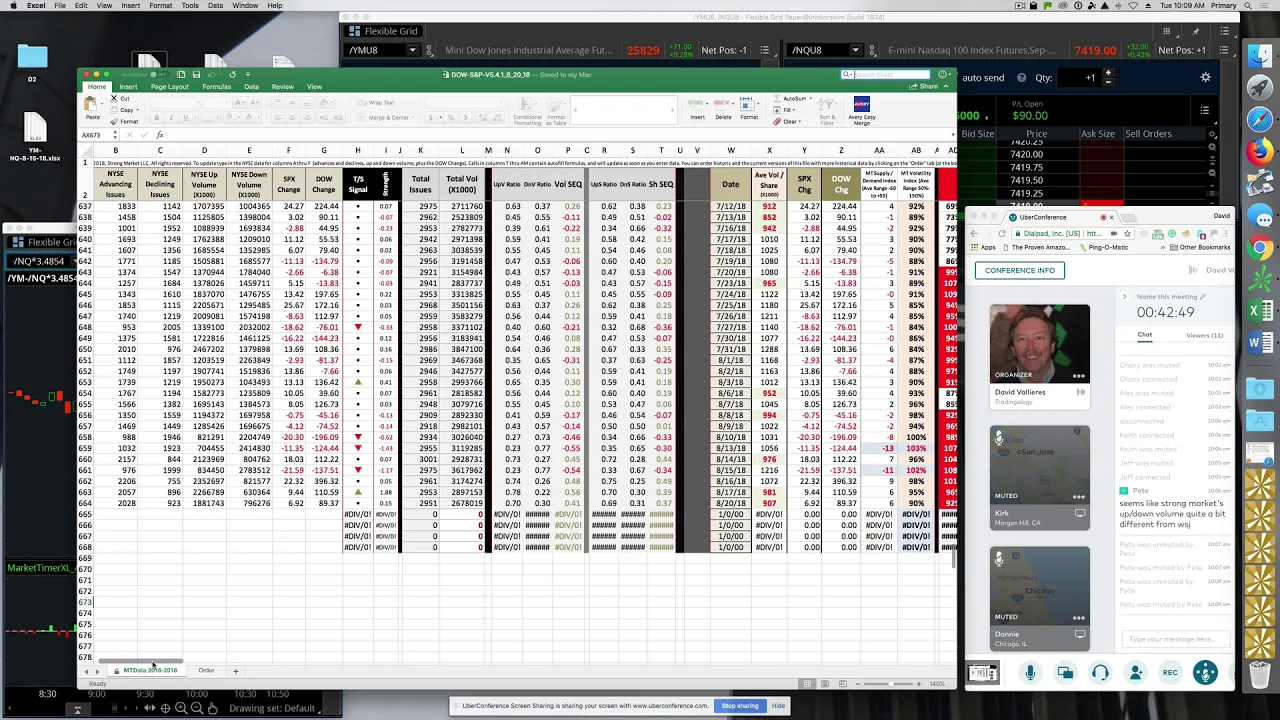Click the CONFERENCE INFO button

pyautogui.click(x=1019, y=270)
